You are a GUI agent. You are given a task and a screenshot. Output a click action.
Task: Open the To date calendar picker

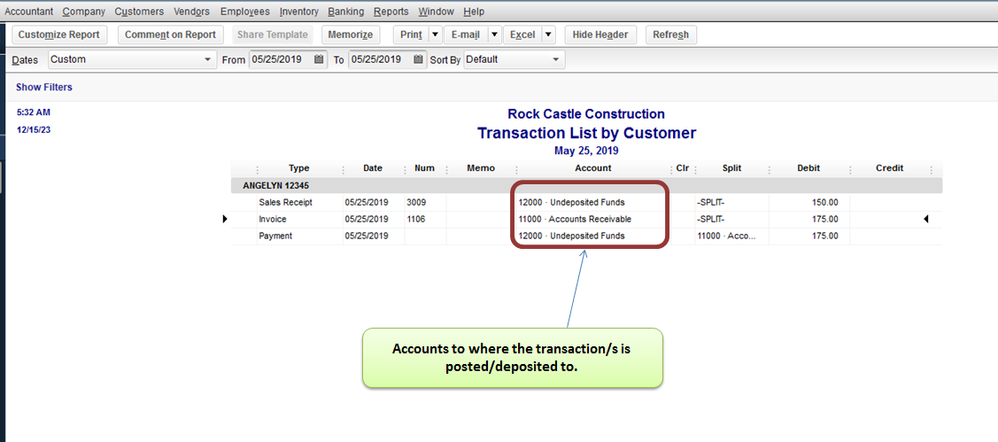click(x=418, y=59)
